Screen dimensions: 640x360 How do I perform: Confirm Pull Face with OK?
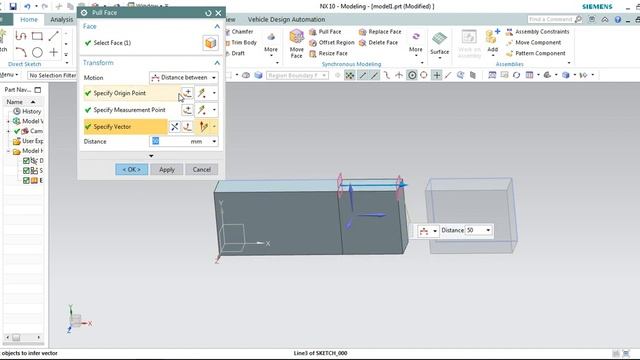(x=131, y=169)
